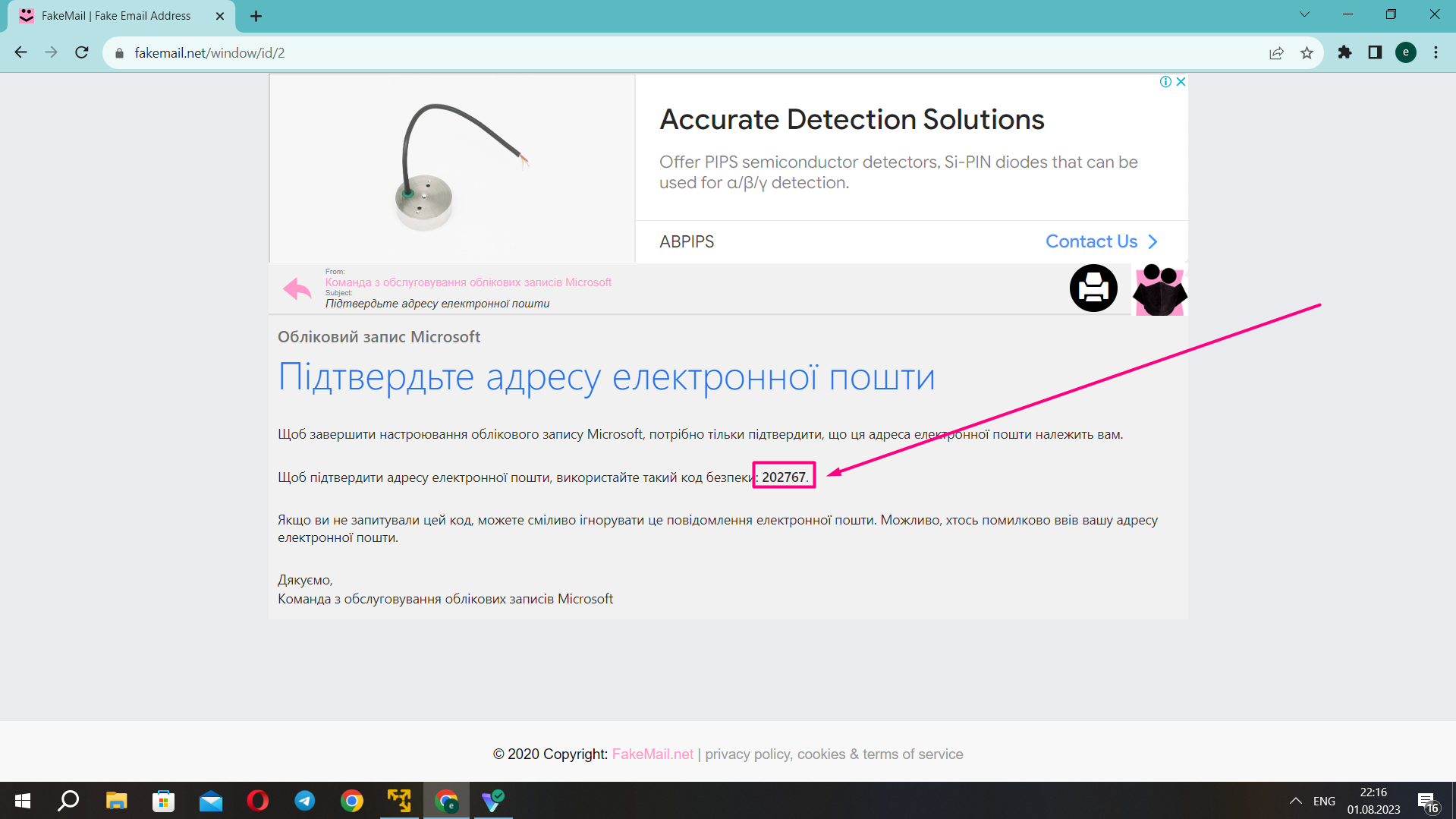The width and height of the screenshot is (1456, 819).
Task: Close the advertisement banner
Action: tap(1181, 82)
